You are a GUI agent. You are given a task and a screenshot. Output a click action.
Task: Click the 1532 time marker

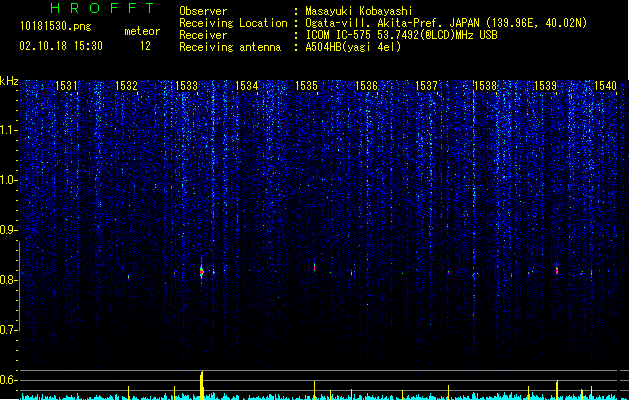pyautogui.click(x=126, y=85)
